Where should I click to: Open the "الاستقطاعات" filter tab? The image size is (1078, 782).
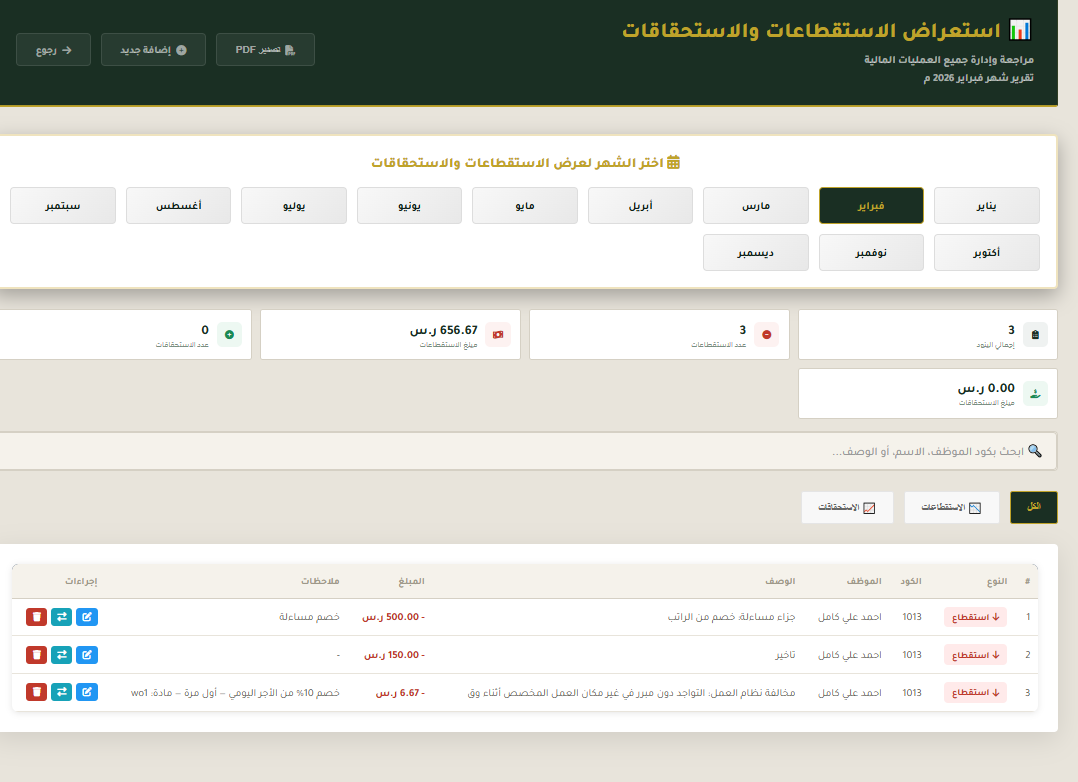(x=951, y=507)
